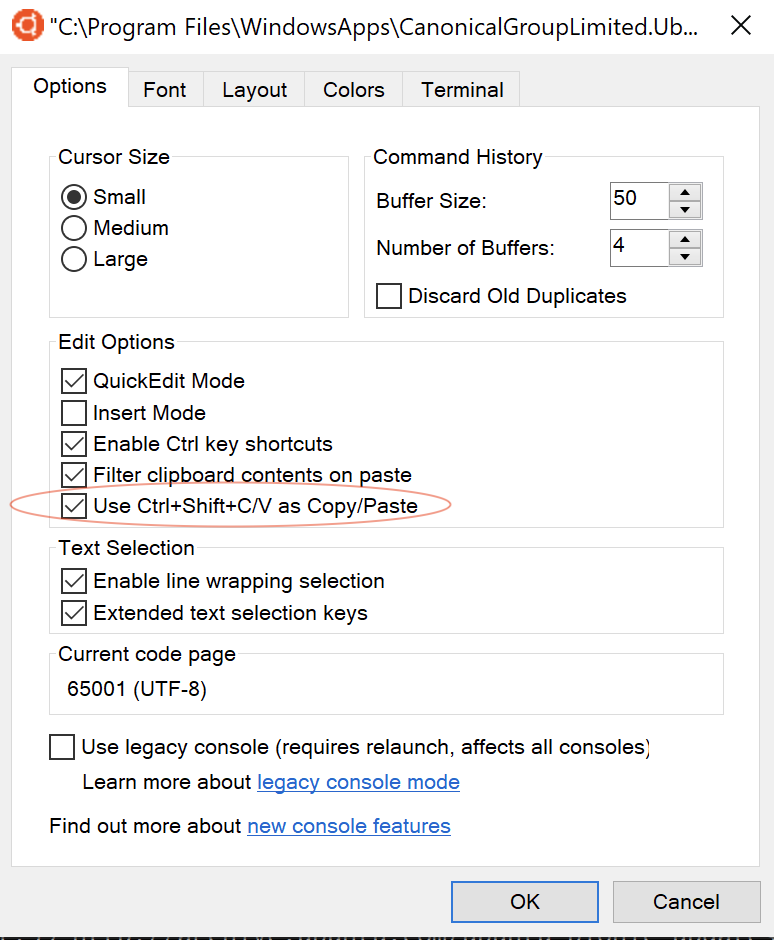The image size is (774, 940).
Task: Click the Cancel button
Action: point(686,902)
